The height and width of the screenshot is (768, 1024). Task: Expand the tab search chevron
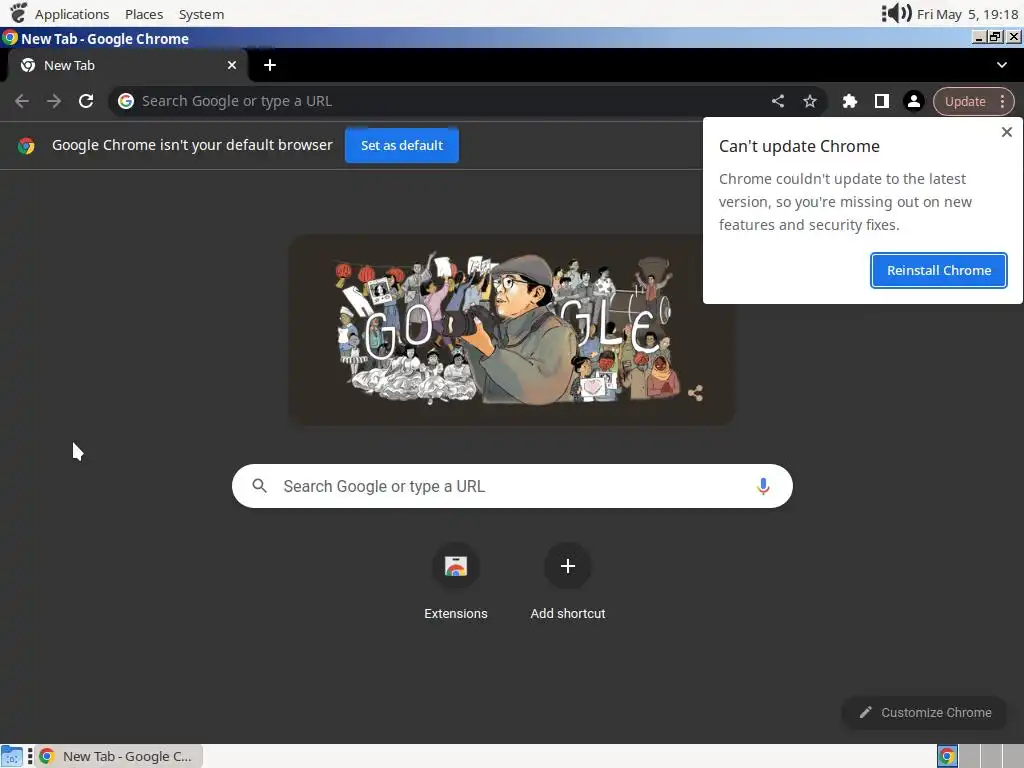coord(1002,65)
